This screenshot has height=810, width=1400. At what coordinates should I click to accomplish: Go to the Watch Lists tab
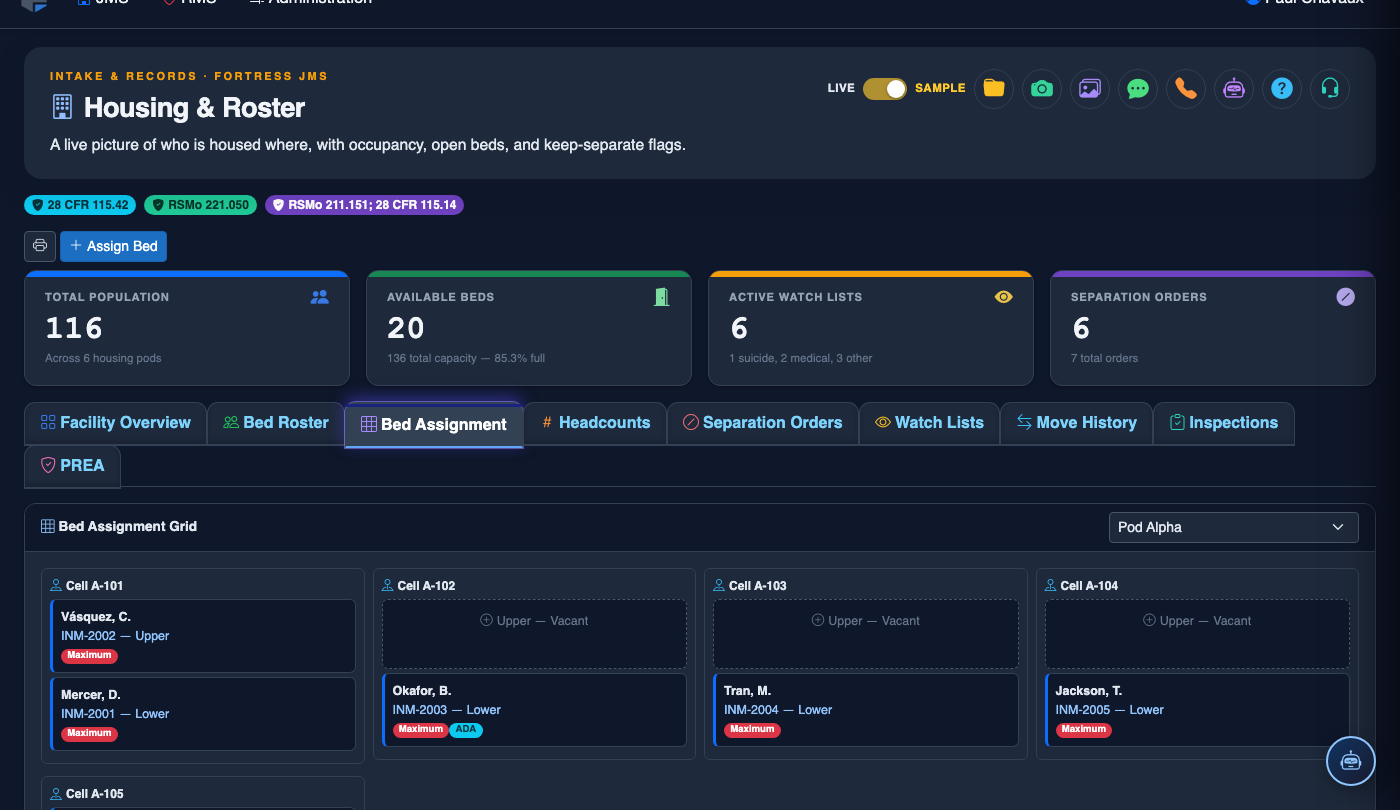coord(930,423)
